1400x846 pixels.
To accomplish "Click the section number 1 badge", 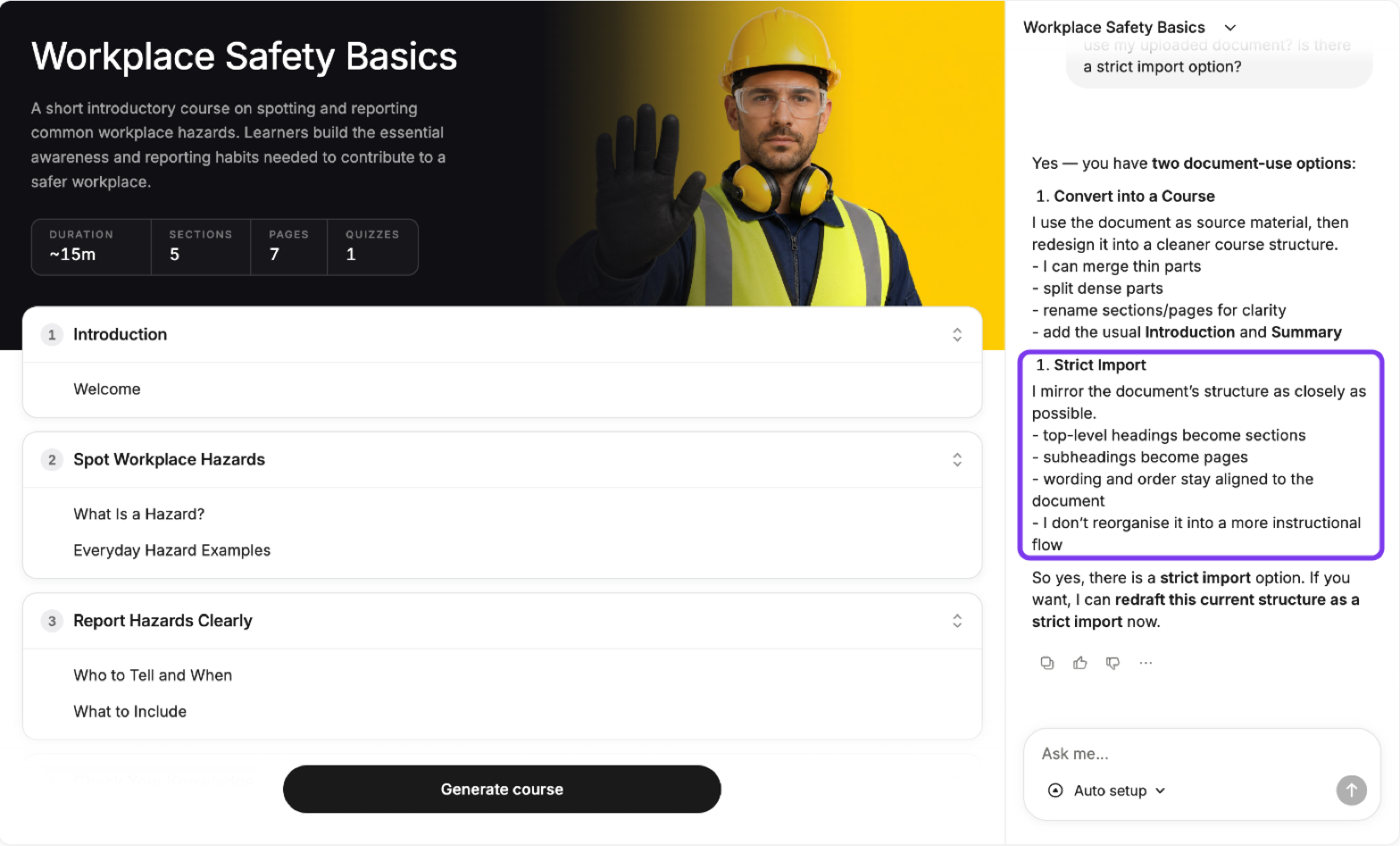I will point(52,335).
